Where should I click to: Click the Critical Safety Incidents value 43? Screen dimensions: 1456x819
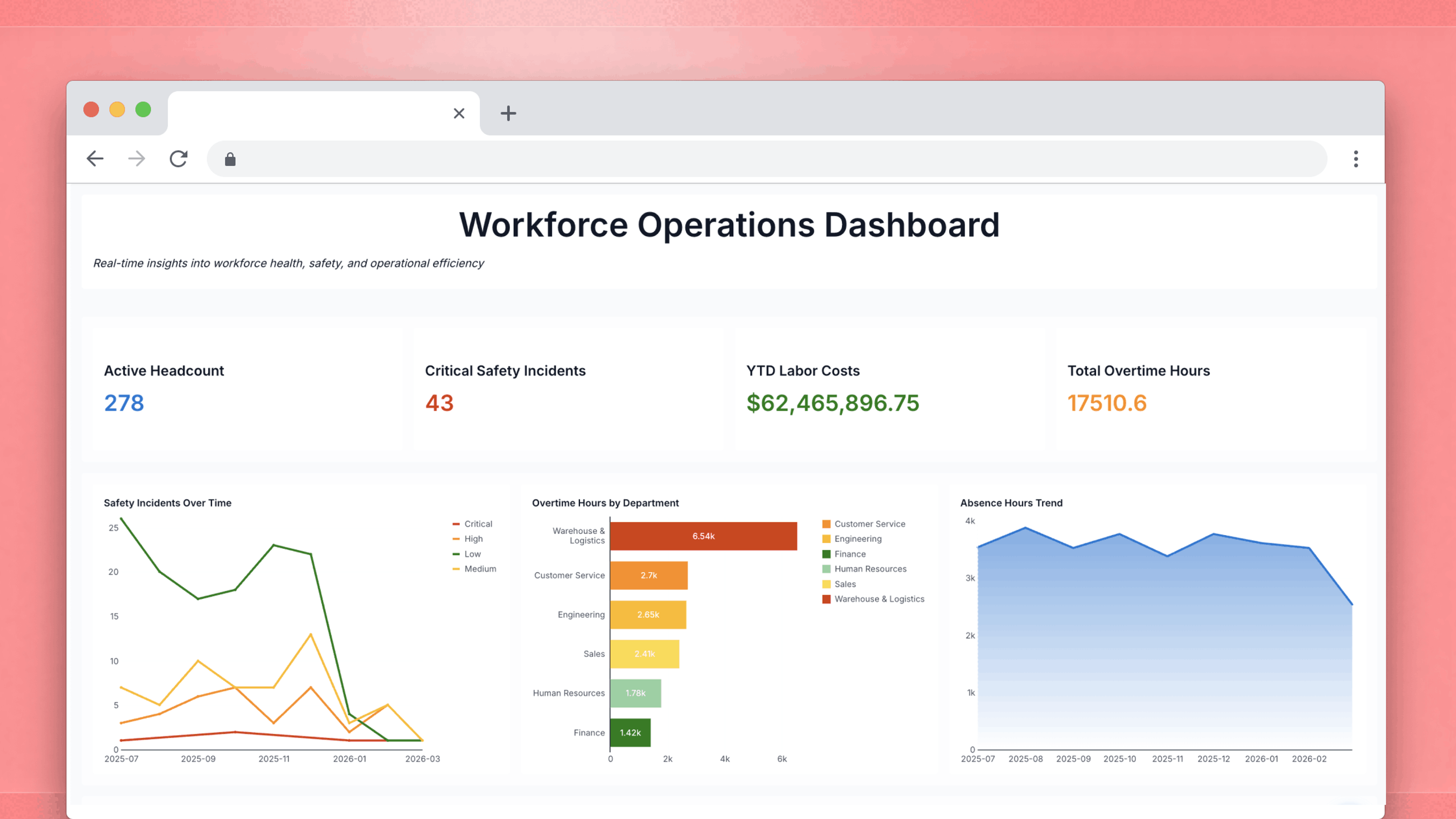(439, 403)
